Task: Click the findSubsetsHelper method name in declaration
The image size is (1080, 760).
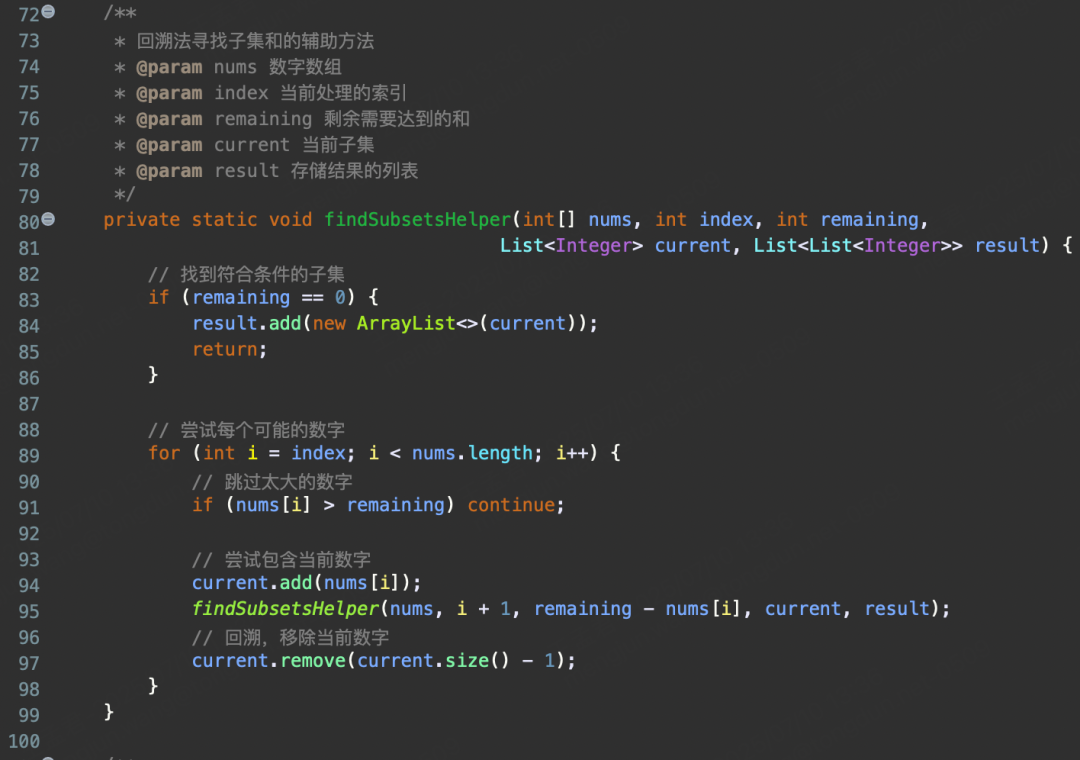Action: pos(417,220)
